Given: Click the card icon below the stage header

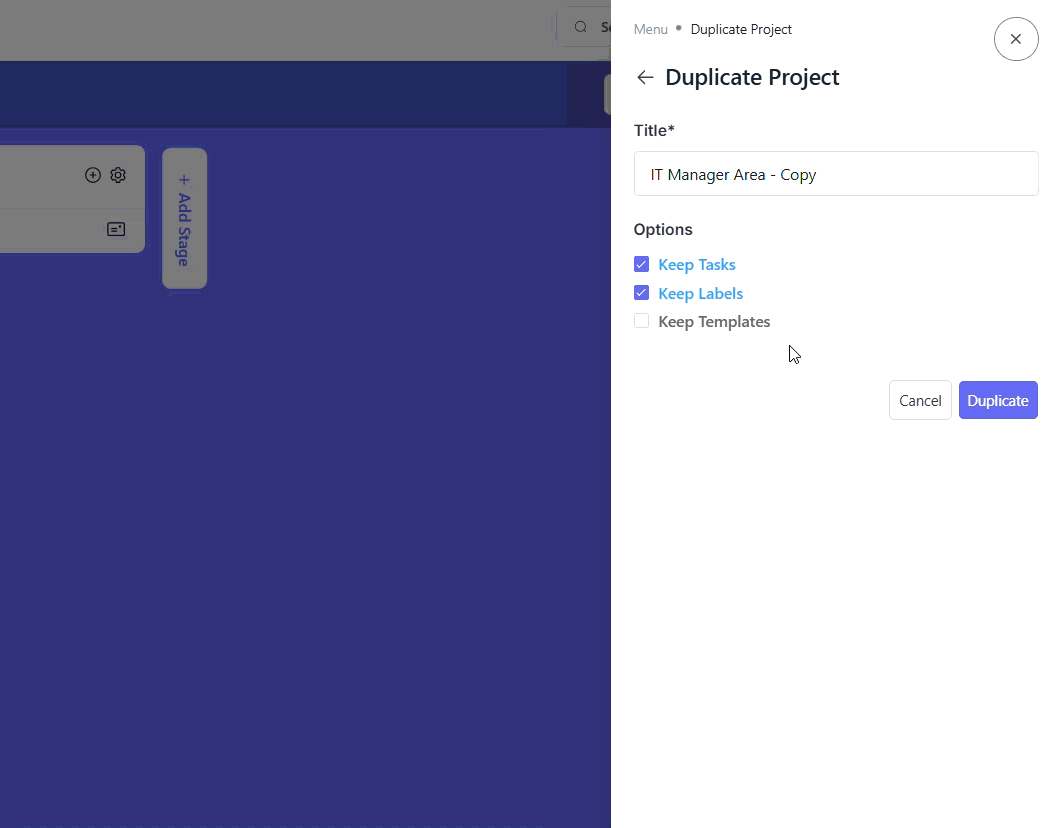Looking at the screenshot, I should [x=116, y=230].
